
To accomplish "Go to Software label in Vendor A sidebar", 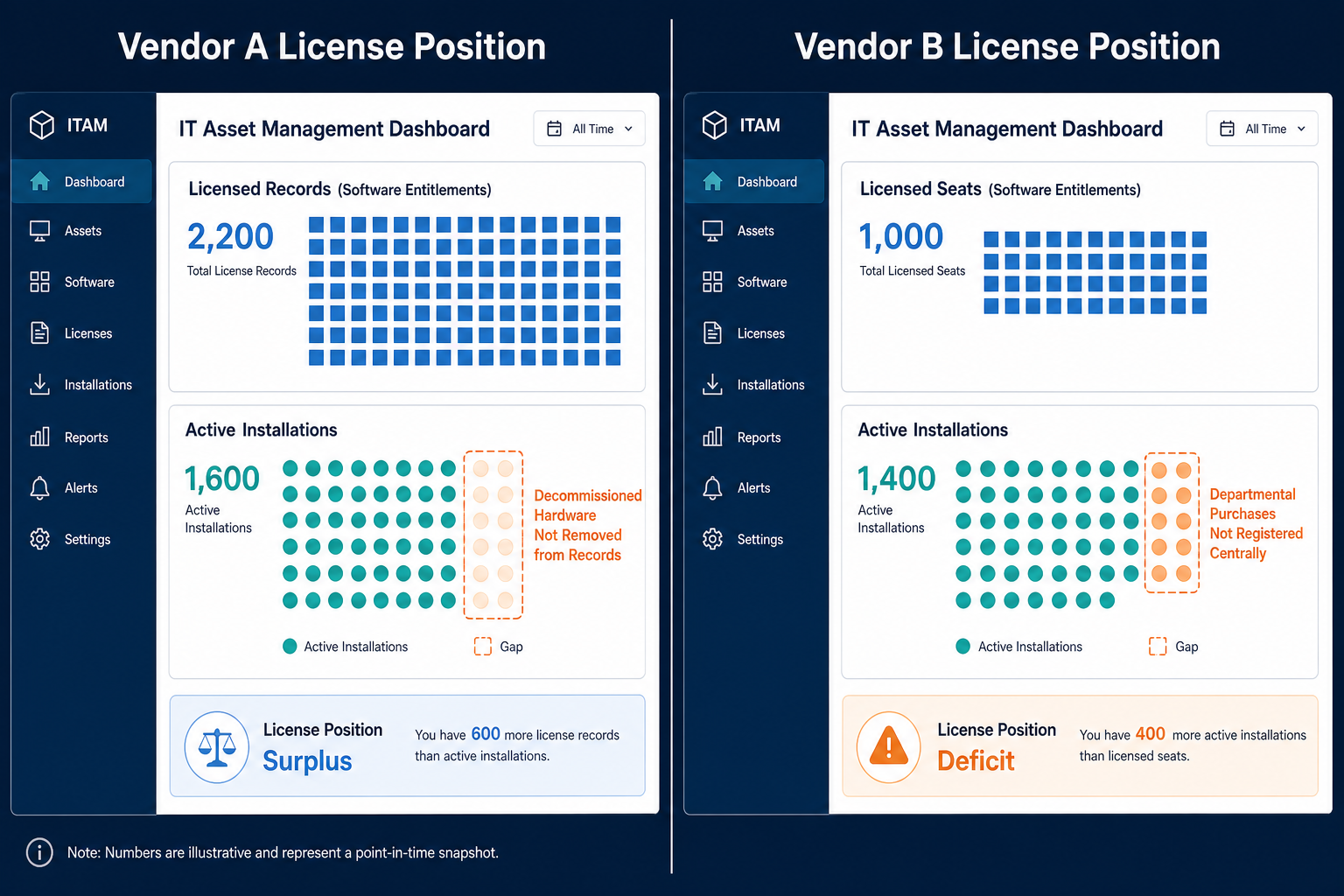I will pyautogui.click(x=89, y=282).
